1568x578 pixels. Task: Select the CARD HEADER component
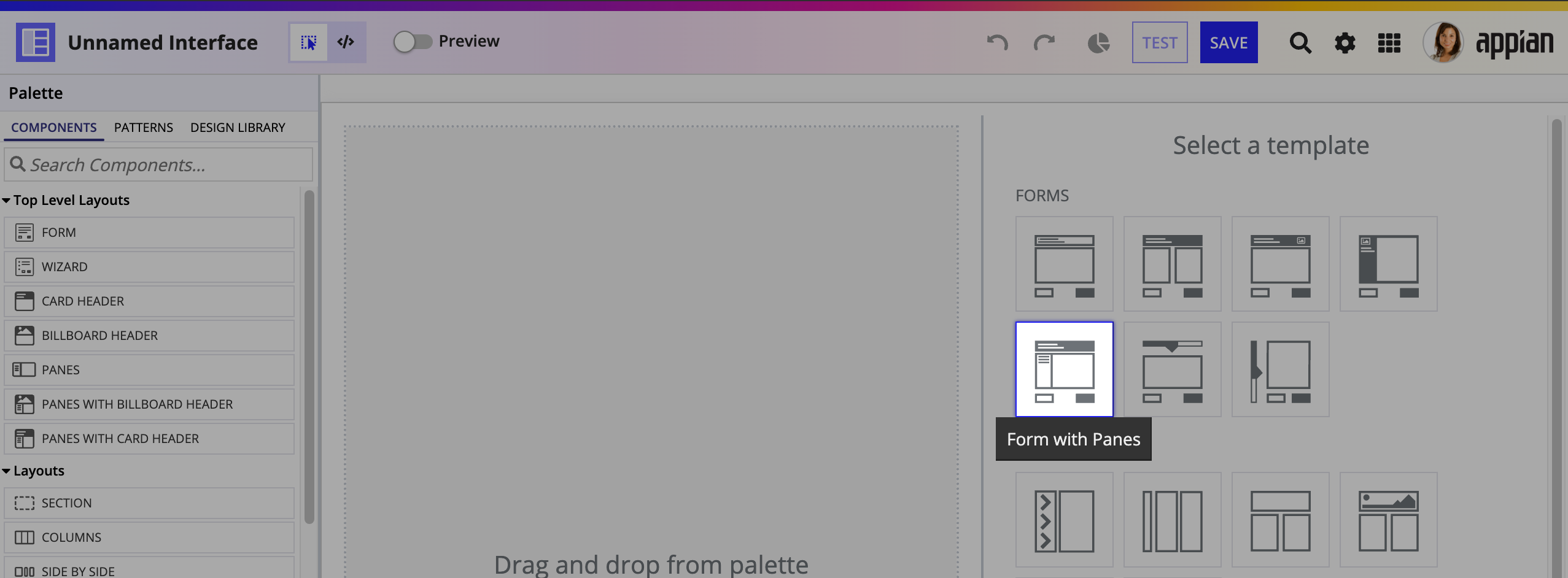coord(149,301)
